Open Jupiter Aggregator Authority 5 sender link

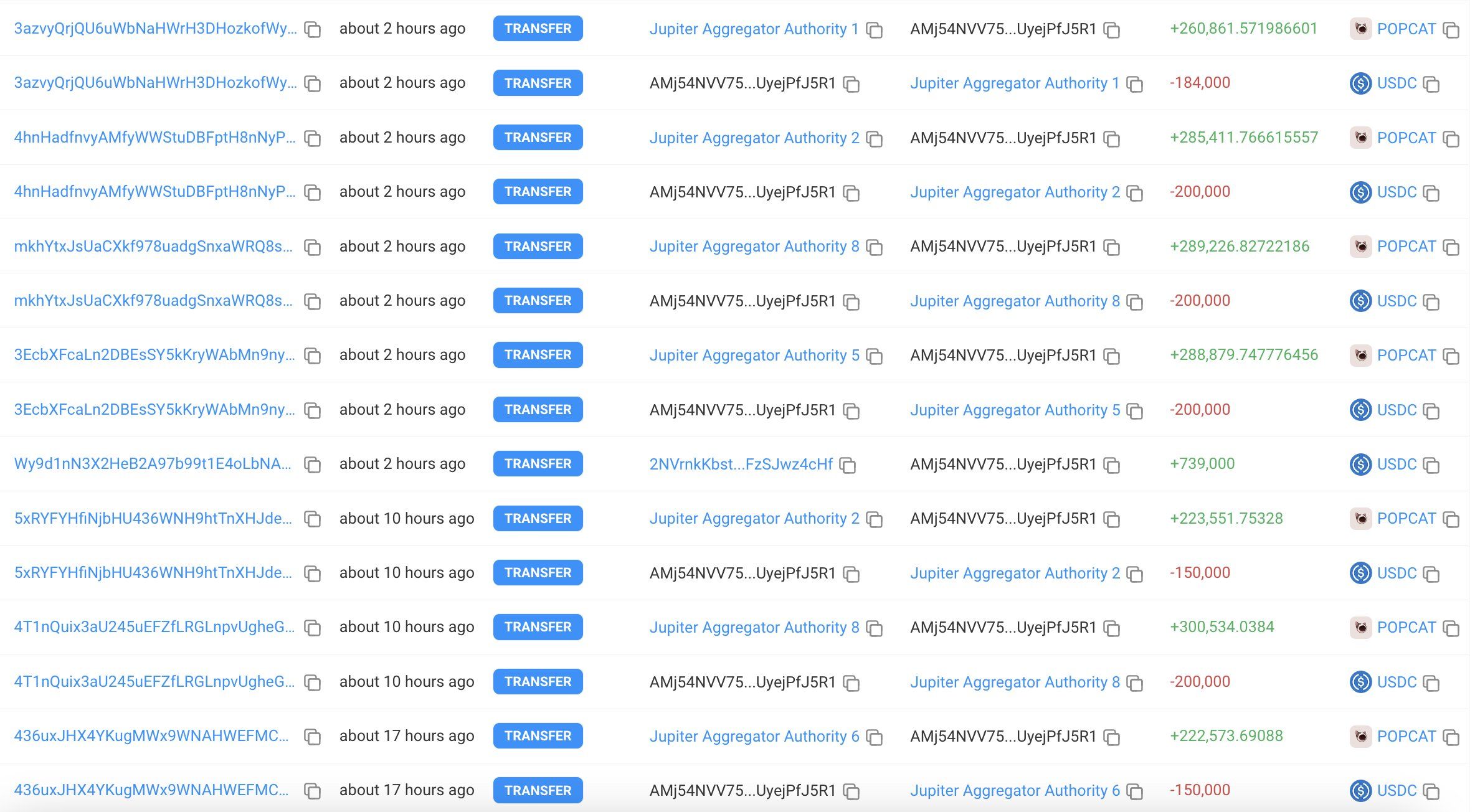(754, 355)
